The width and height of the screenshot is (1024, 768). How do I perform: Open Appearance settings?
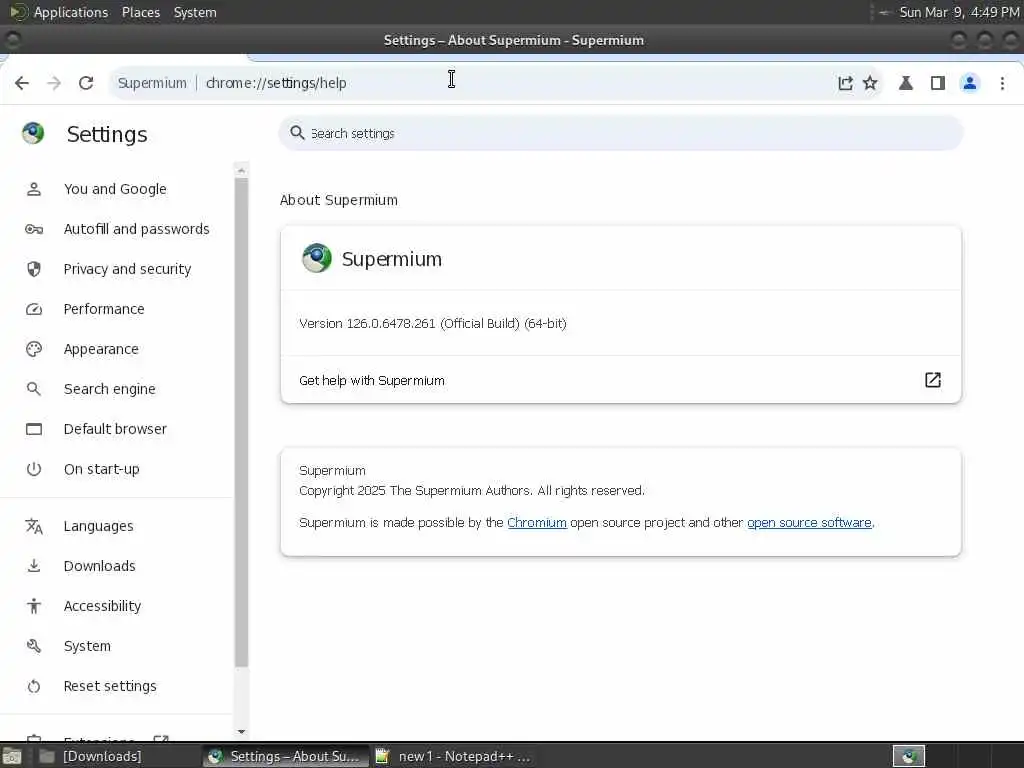click(x=101, y=349)
